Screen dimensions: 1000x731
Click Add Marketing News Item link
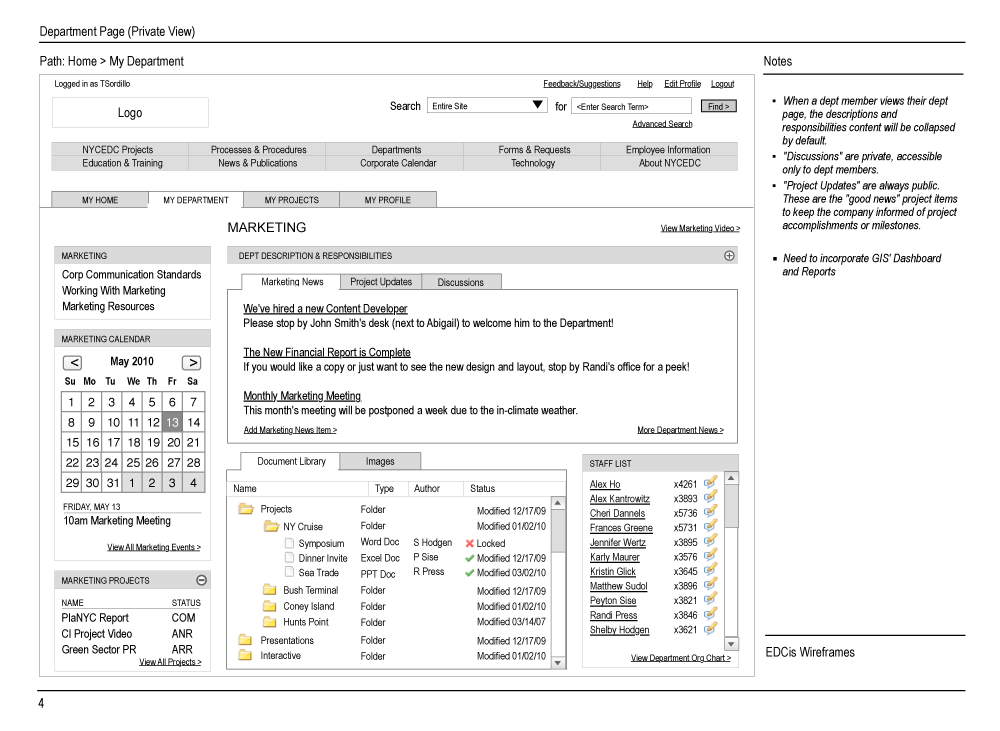288,429
